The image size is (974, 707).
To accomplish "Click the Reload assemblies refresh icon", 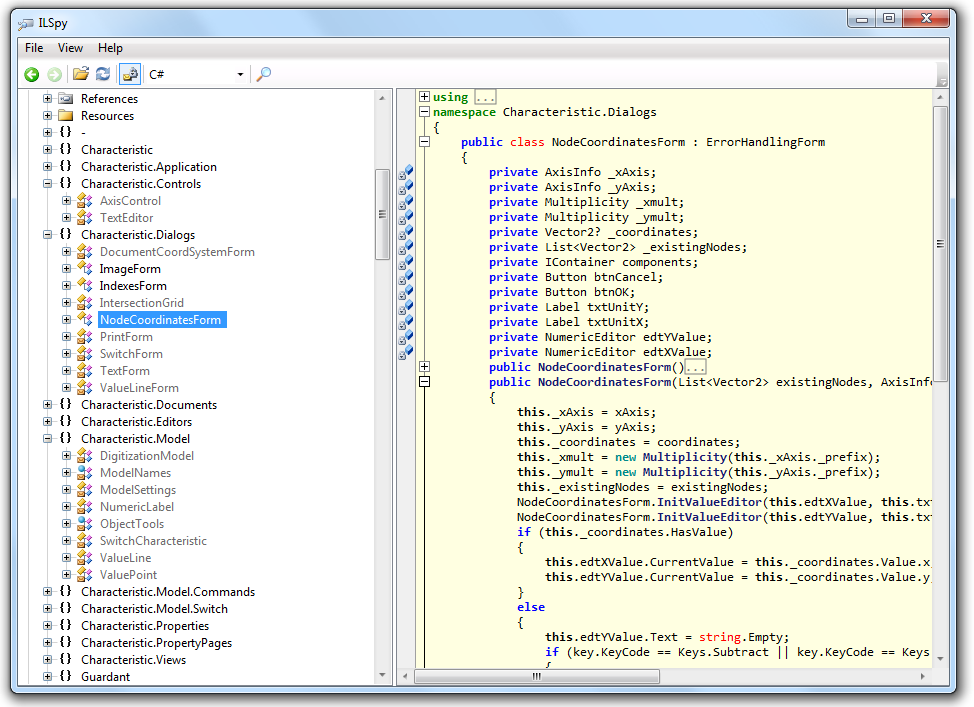I will coord(103,74).
